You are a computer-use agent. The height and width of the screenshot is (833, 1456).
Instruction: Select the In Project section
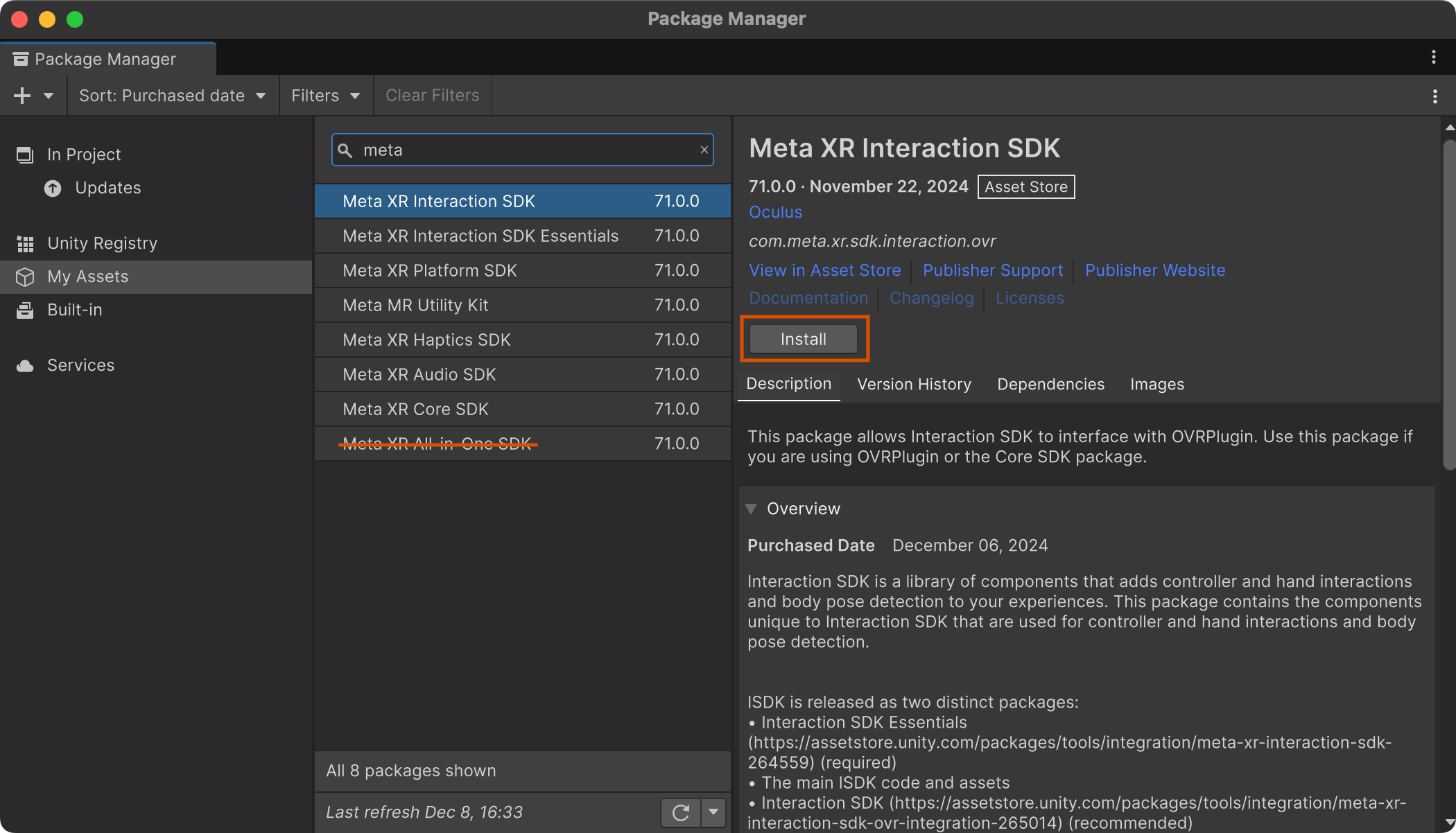click(x=84, y=154)
